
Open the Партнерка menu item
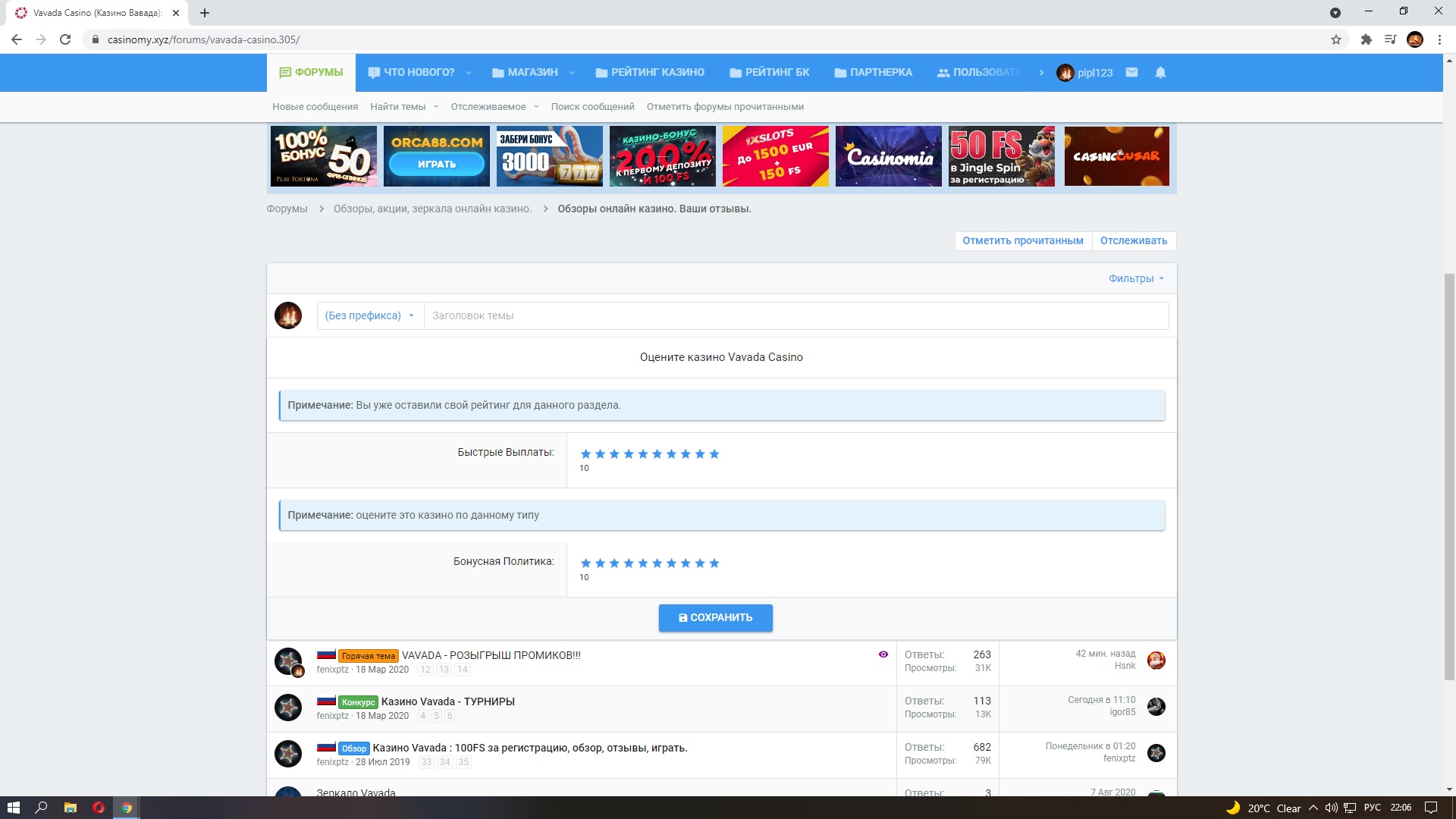click(x=873, y=73)
